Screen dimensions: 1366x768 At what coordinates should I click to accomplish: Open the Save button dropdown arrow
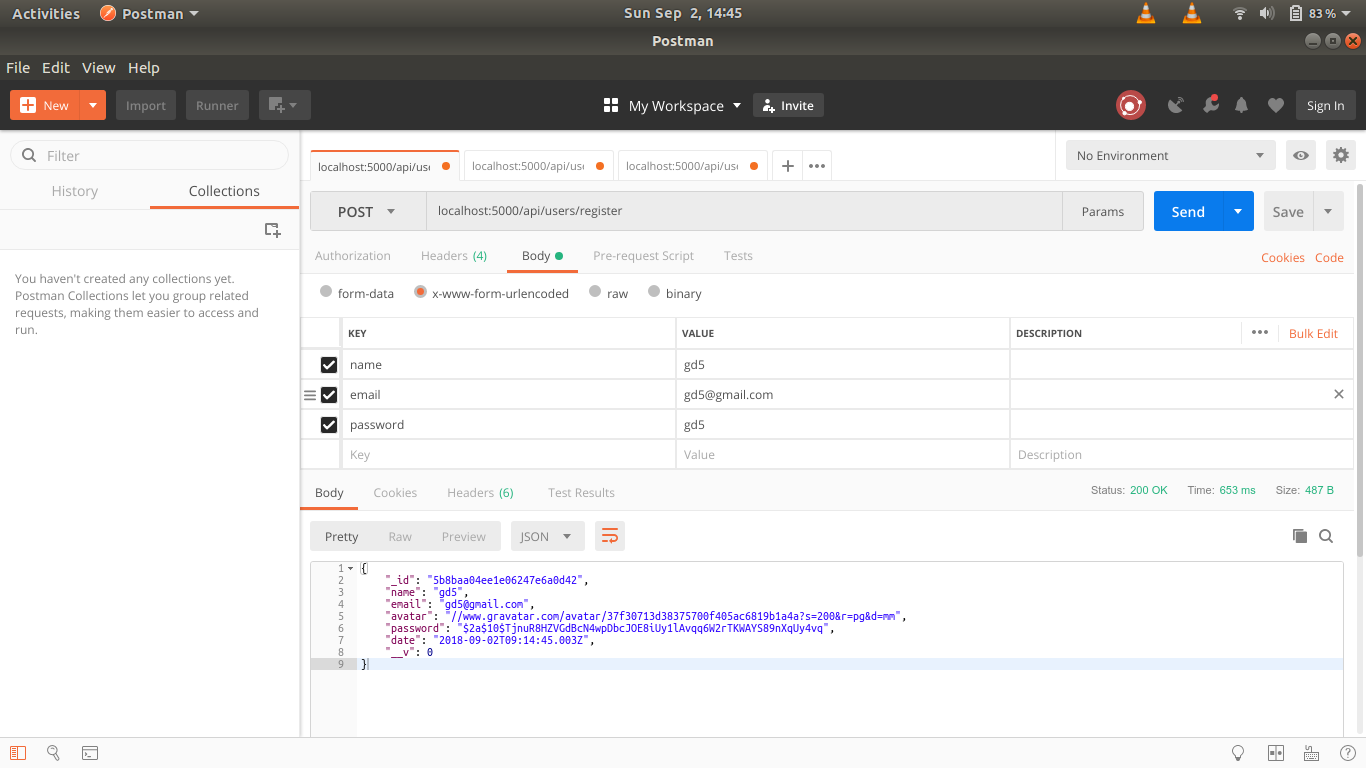coord(1328,211)
